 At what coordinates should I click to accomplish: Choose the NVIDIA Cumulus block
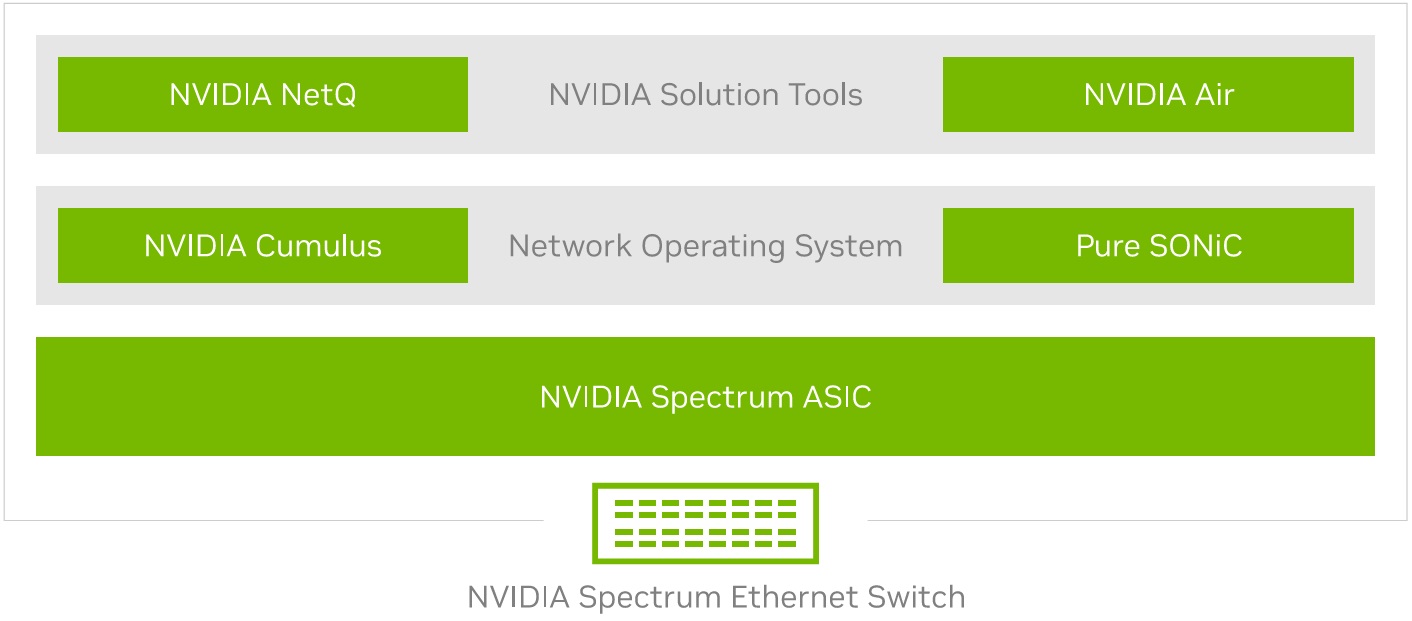click(263, 245)
